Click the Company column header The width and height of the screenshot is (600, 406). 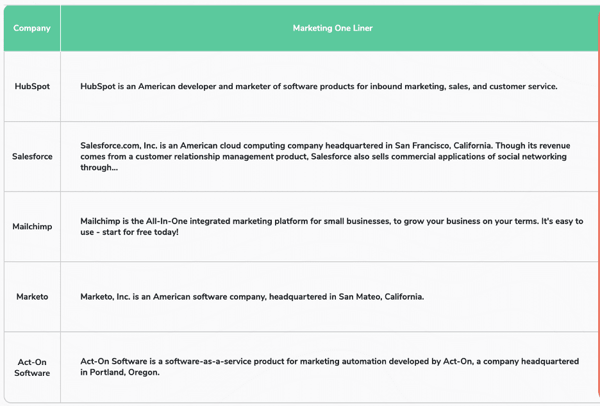(x=32, y=28)
